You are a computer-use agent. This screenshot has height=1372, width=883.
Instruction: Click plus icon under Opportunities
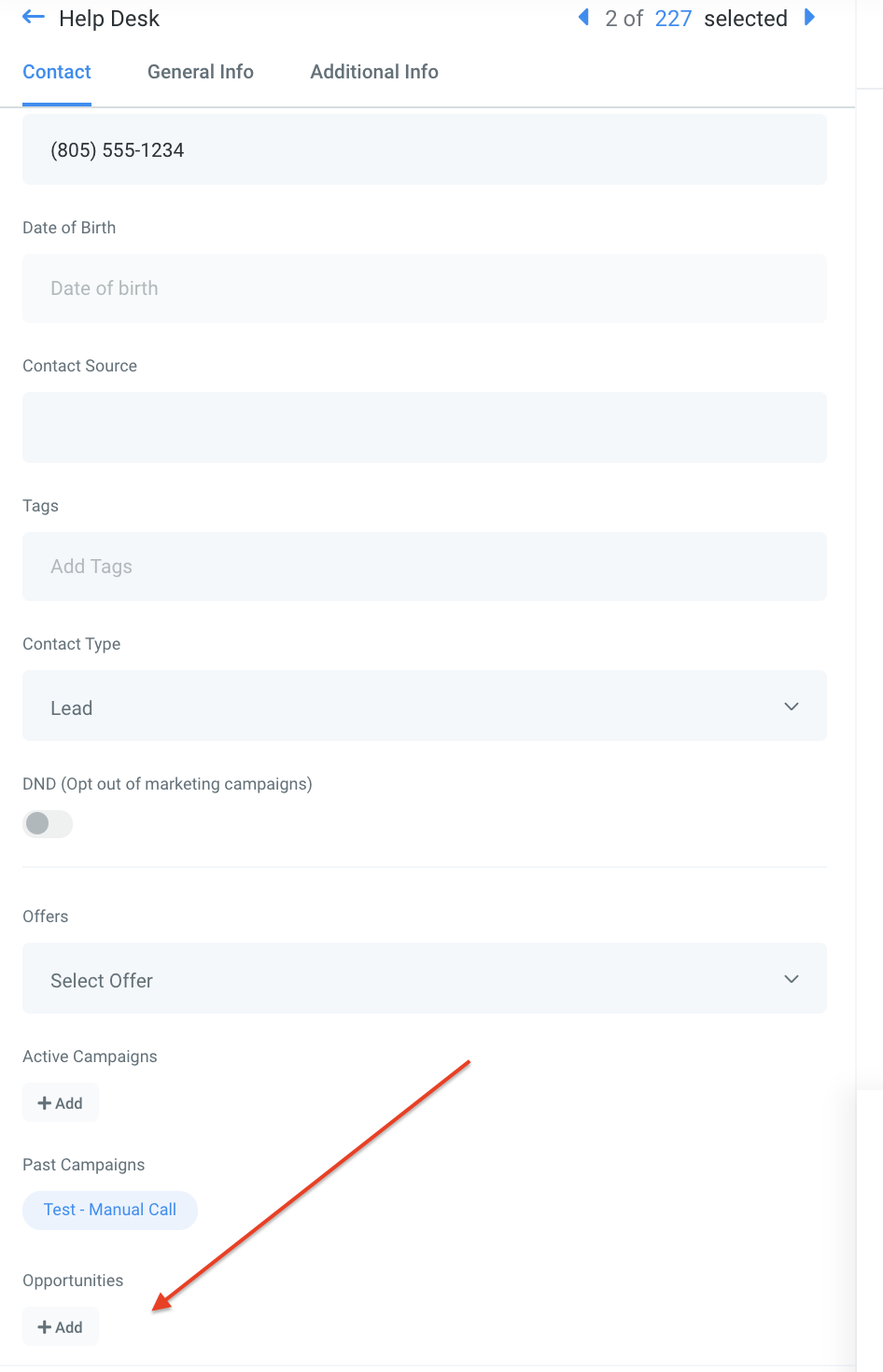point(45,1327)
